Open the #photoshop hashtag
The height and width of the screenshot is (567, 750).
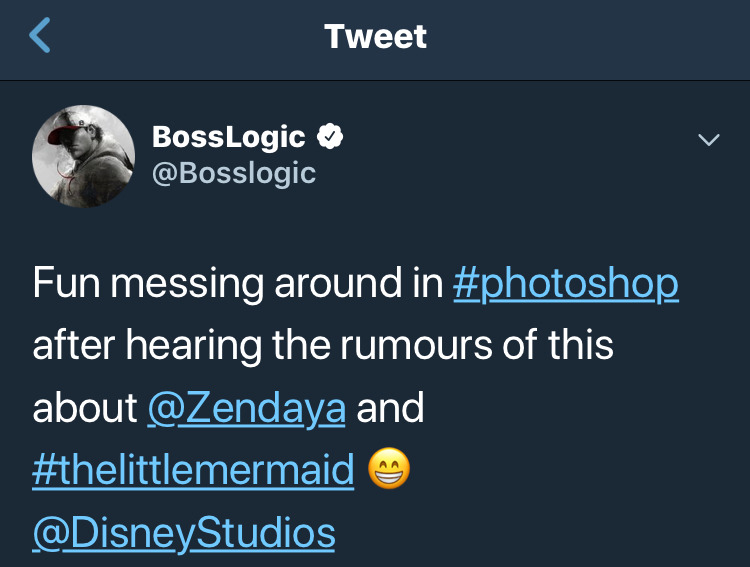565,284
